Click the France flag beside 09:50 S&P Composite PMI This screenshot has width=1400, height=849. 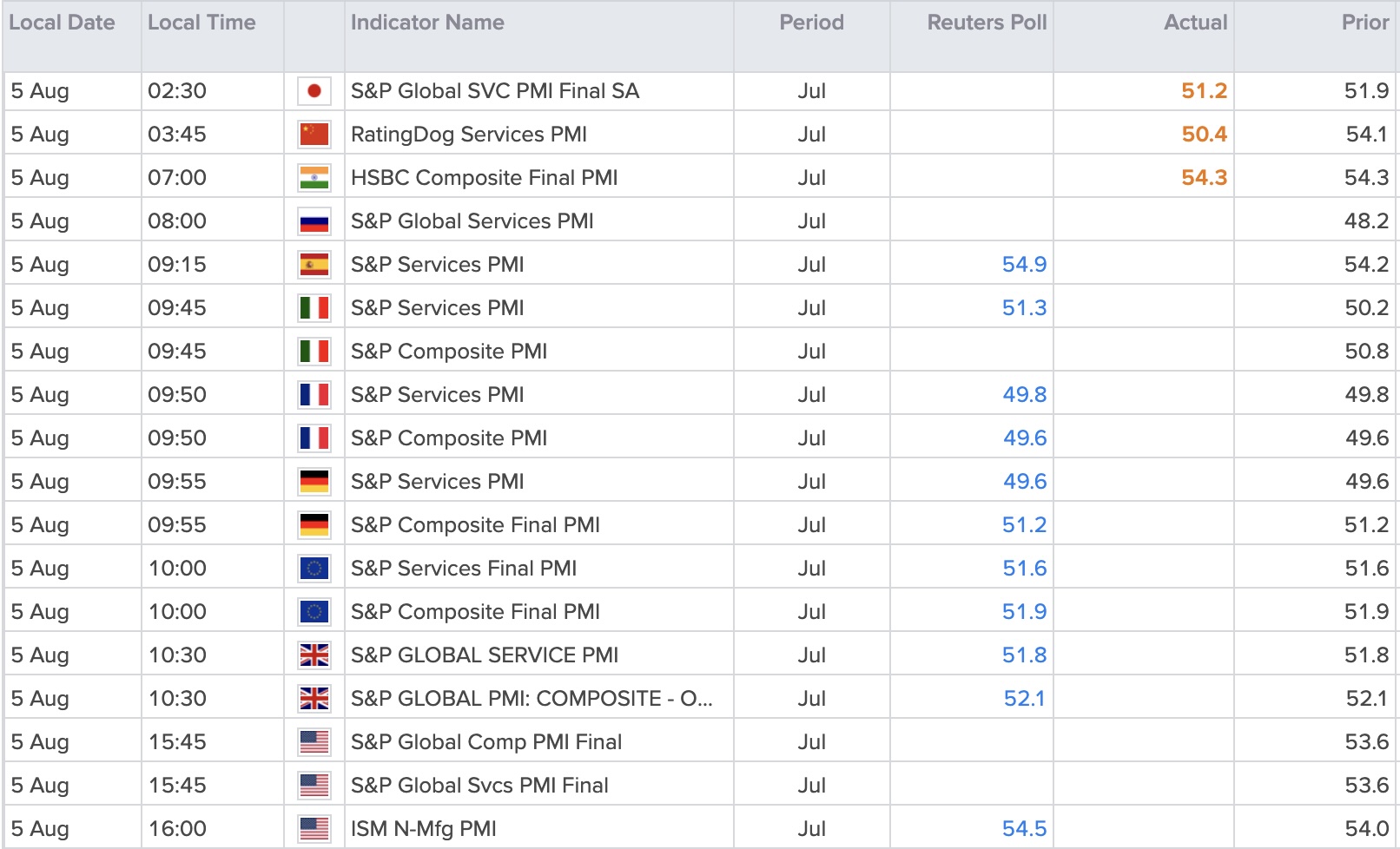314,438
